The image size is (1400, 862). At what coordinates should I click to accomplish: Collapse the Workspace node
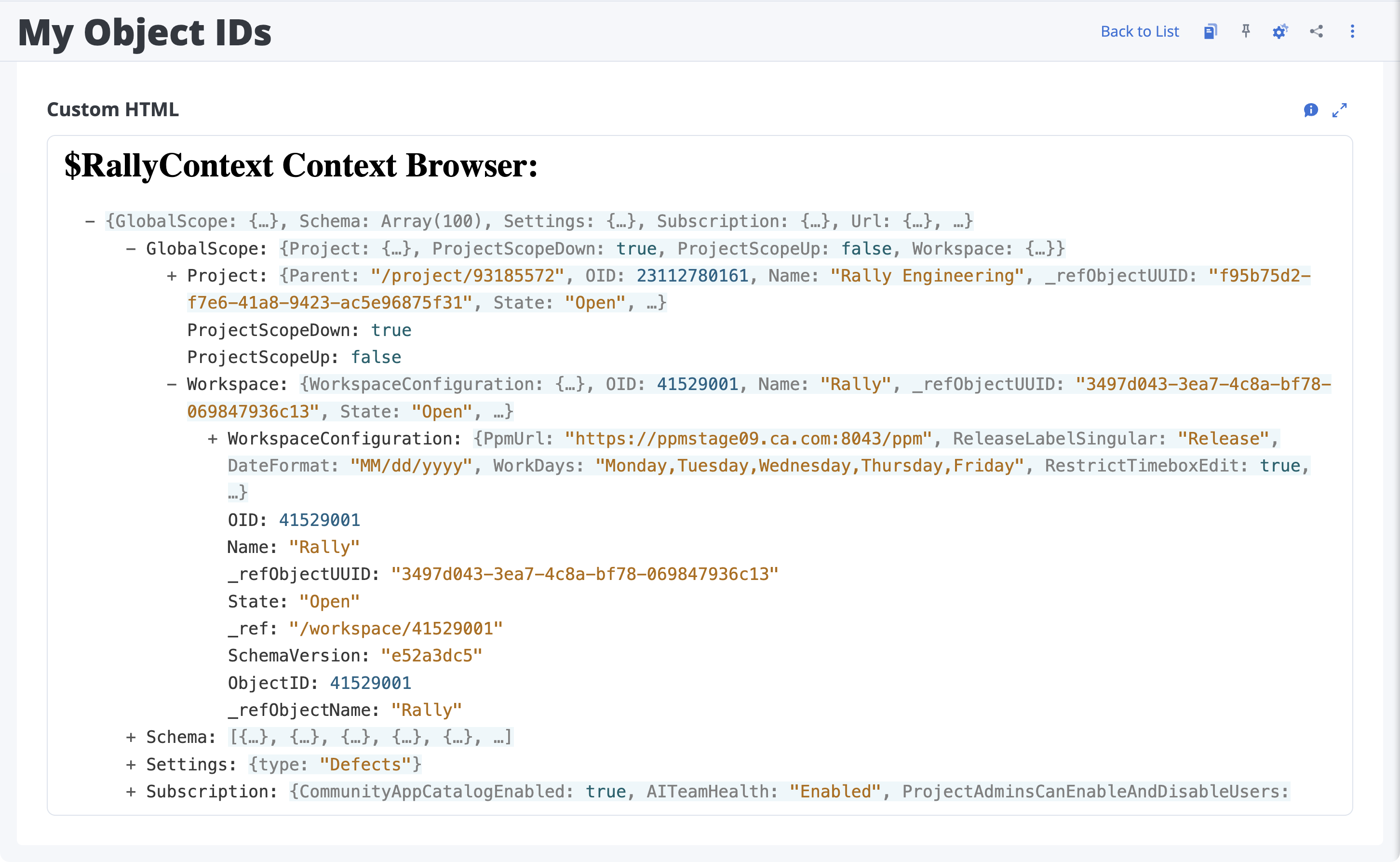[172, 384]
